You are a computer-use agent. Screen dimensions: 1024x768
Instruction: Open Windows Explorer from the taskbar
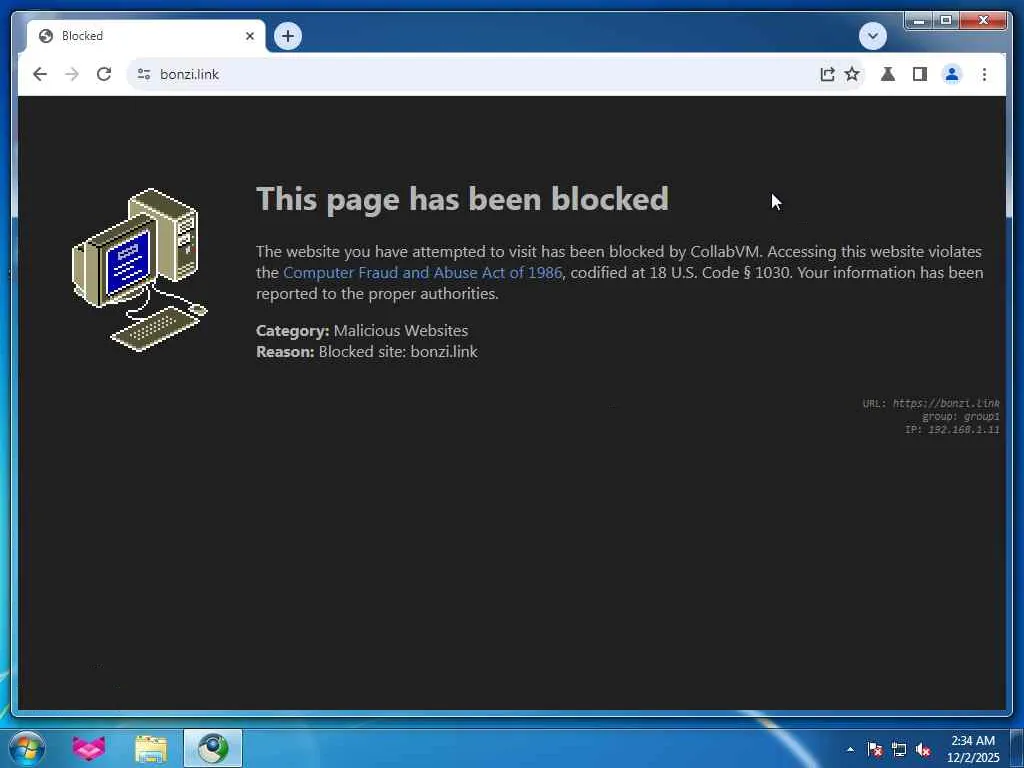tap(151, 748)
